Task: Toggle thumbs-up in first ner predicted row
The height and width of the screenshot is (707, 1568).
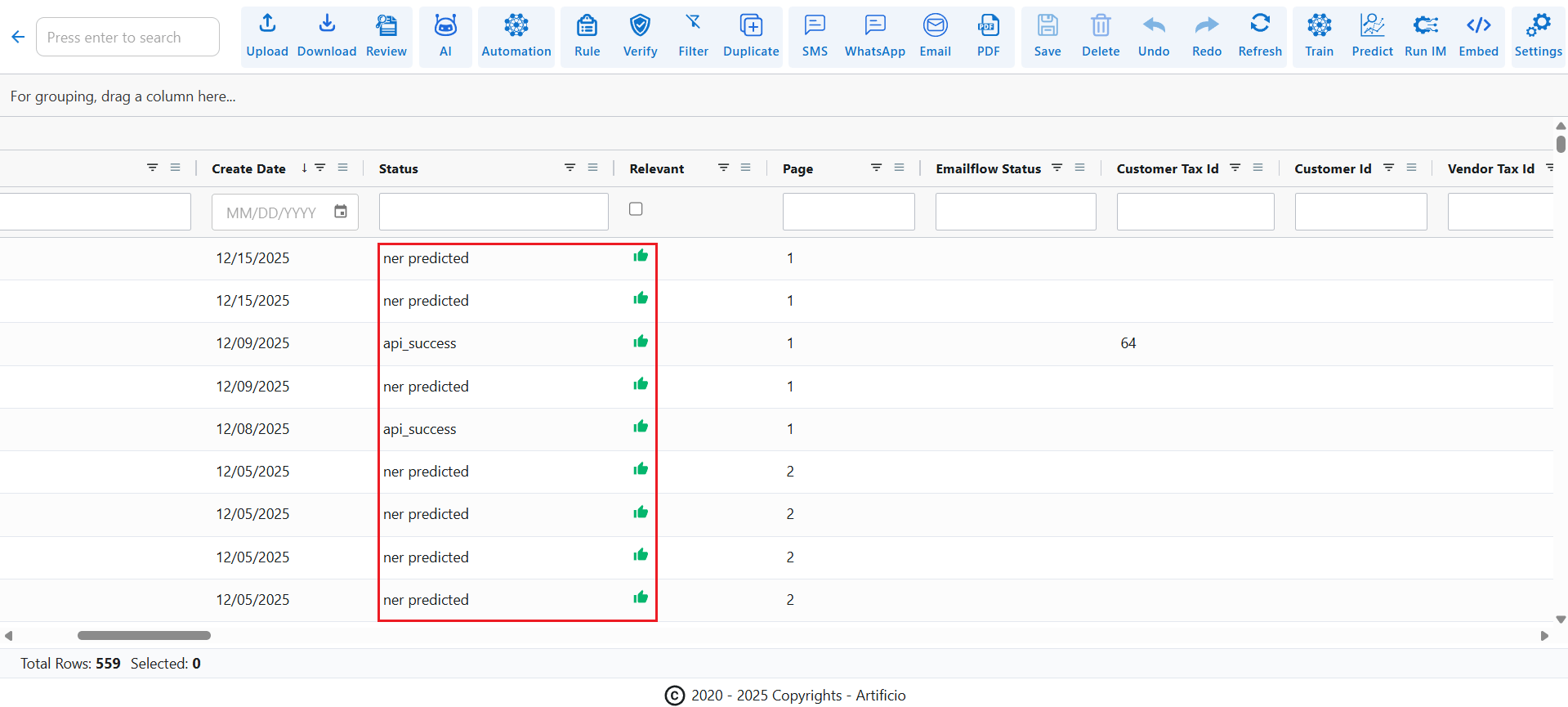Action: [x=641, y=257]
